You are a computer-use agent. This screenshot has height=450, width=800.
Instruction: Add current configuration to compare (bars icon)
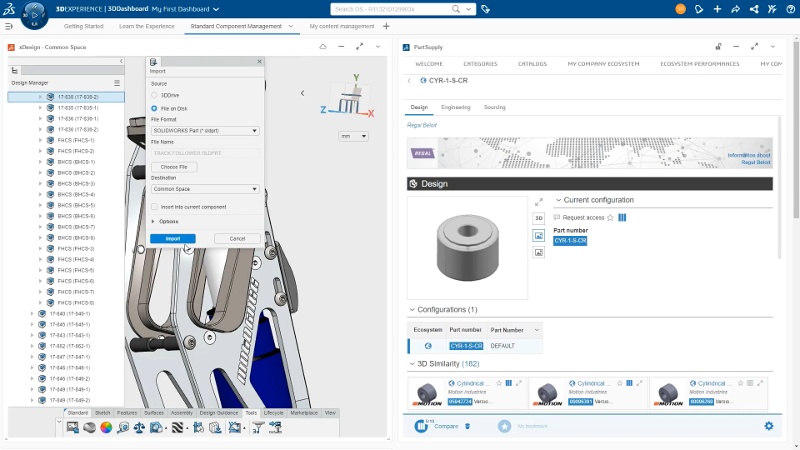tap(622, 218)
